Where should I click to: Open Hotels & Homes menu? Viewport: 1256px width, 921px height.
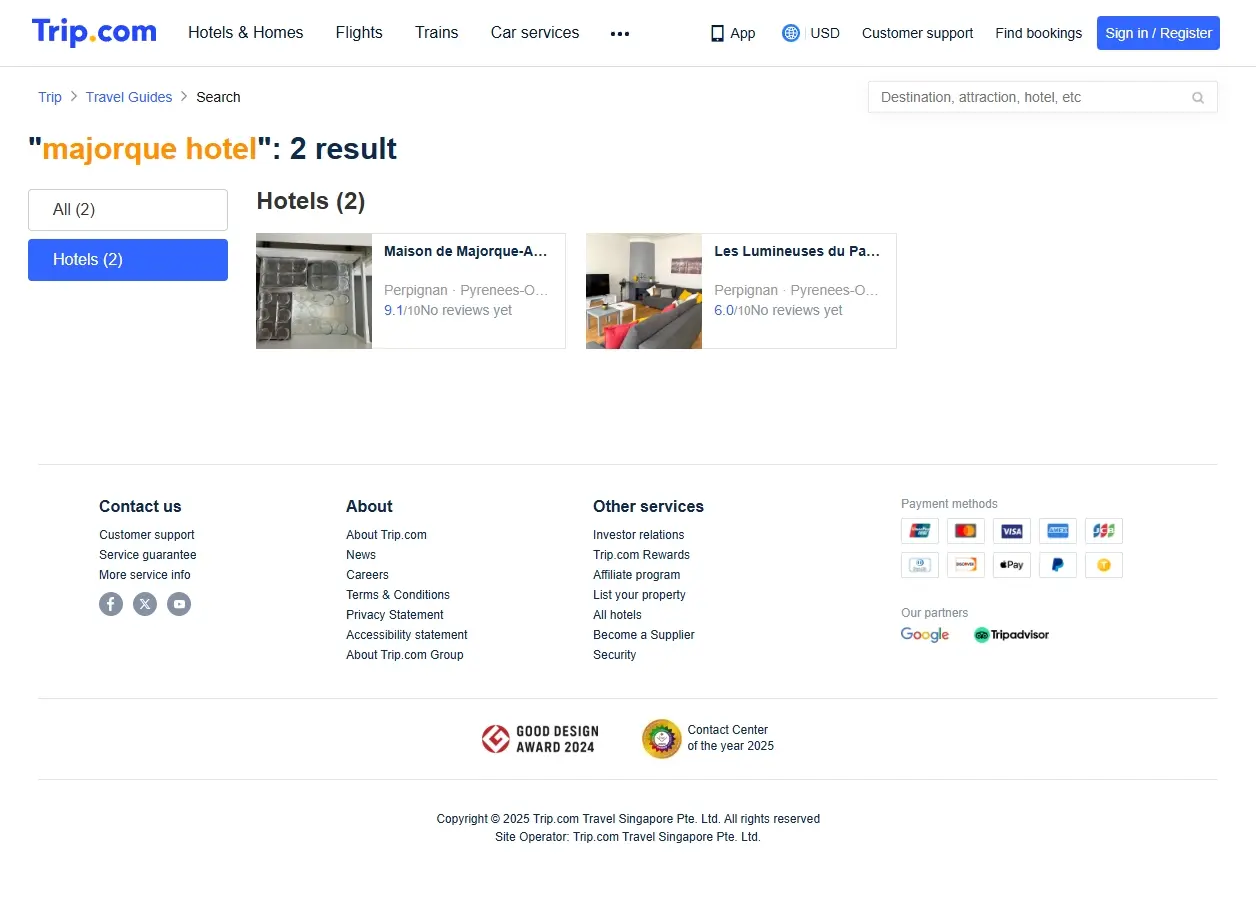(246, 33)
